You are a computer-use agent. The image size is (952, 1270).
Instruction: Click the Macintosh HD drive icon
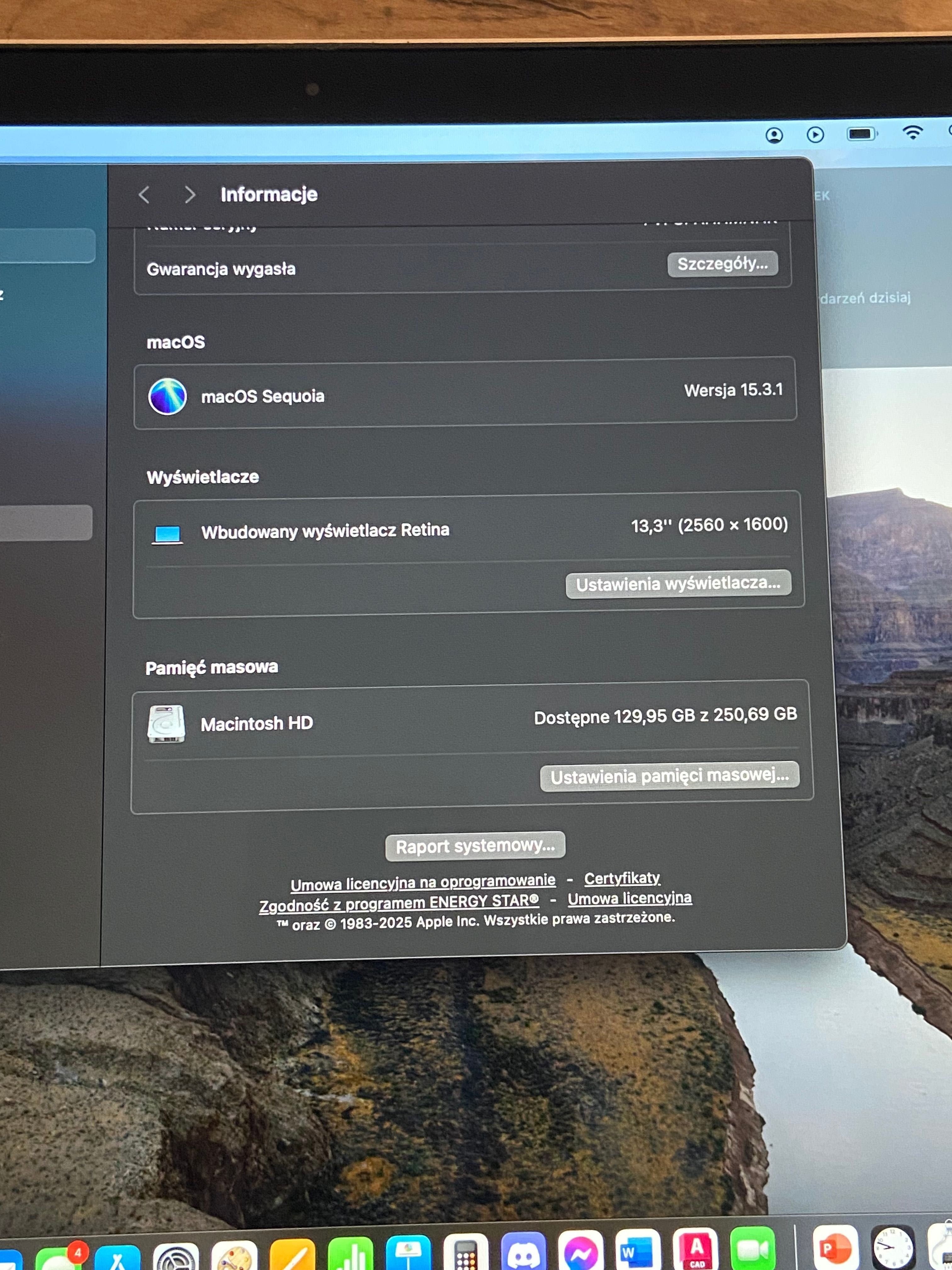coord(166,724)
